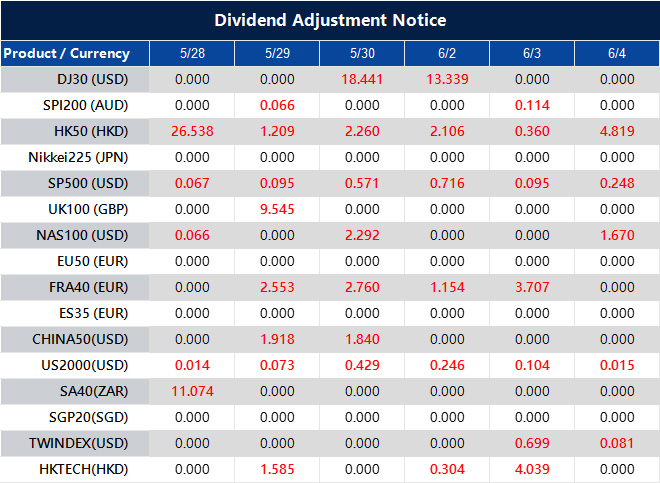
Task: Click the HK50 (HKD) product label
Action: (x=89, y=131)
